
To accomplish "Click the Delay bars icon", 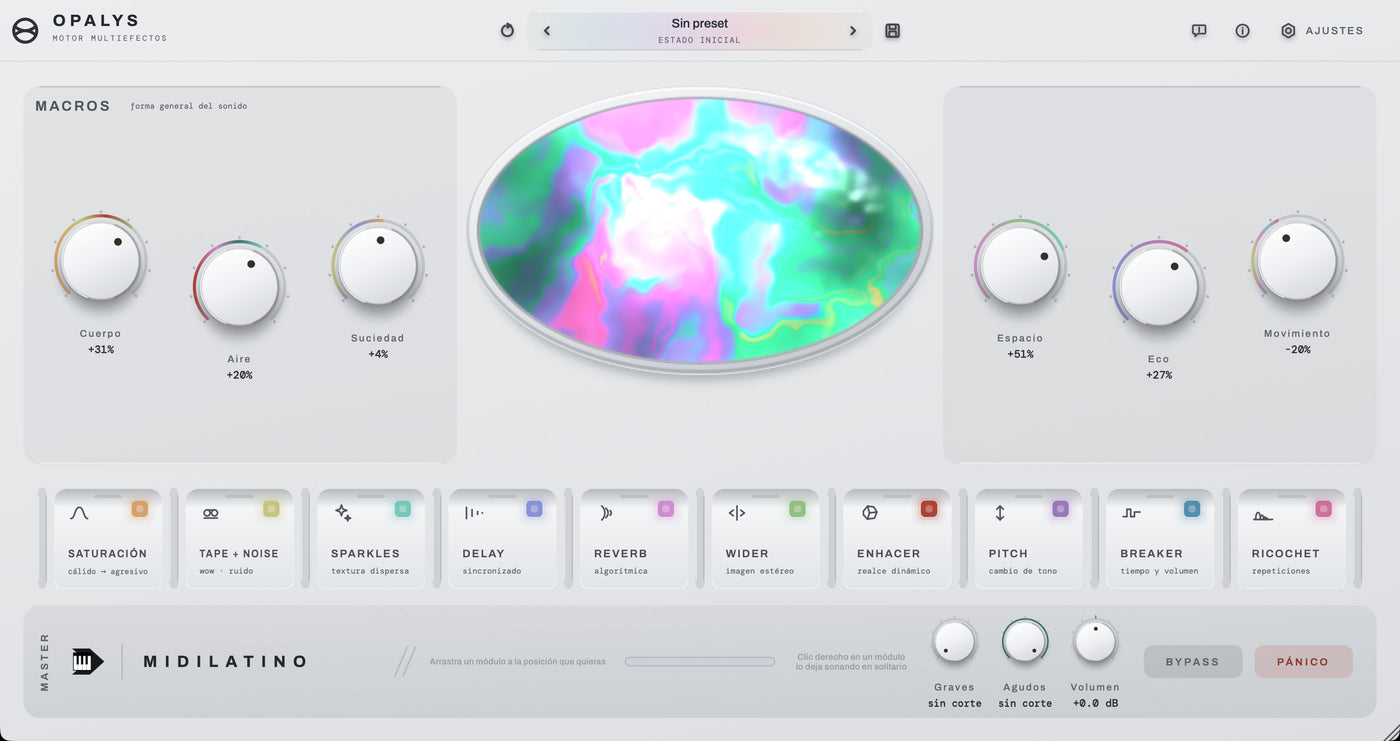I will [474, 513].
